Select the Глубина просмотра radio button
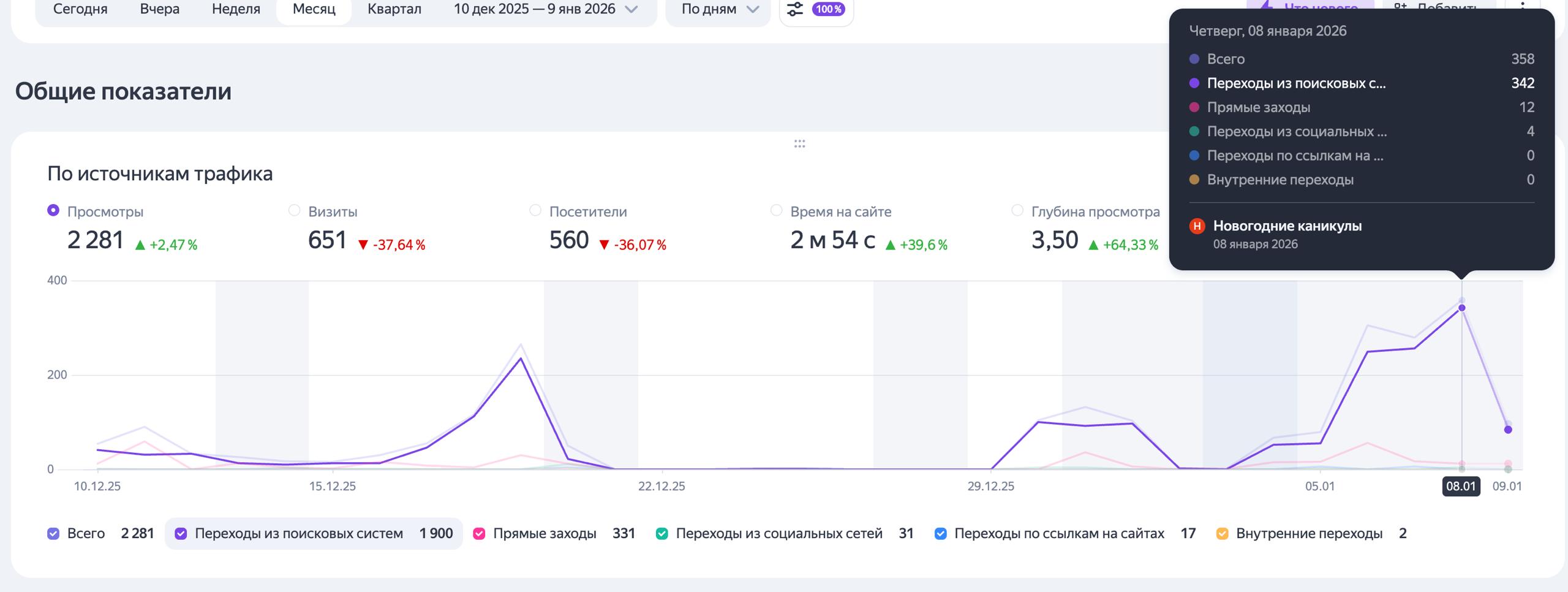The image size is (1568, 592). 1017,210
